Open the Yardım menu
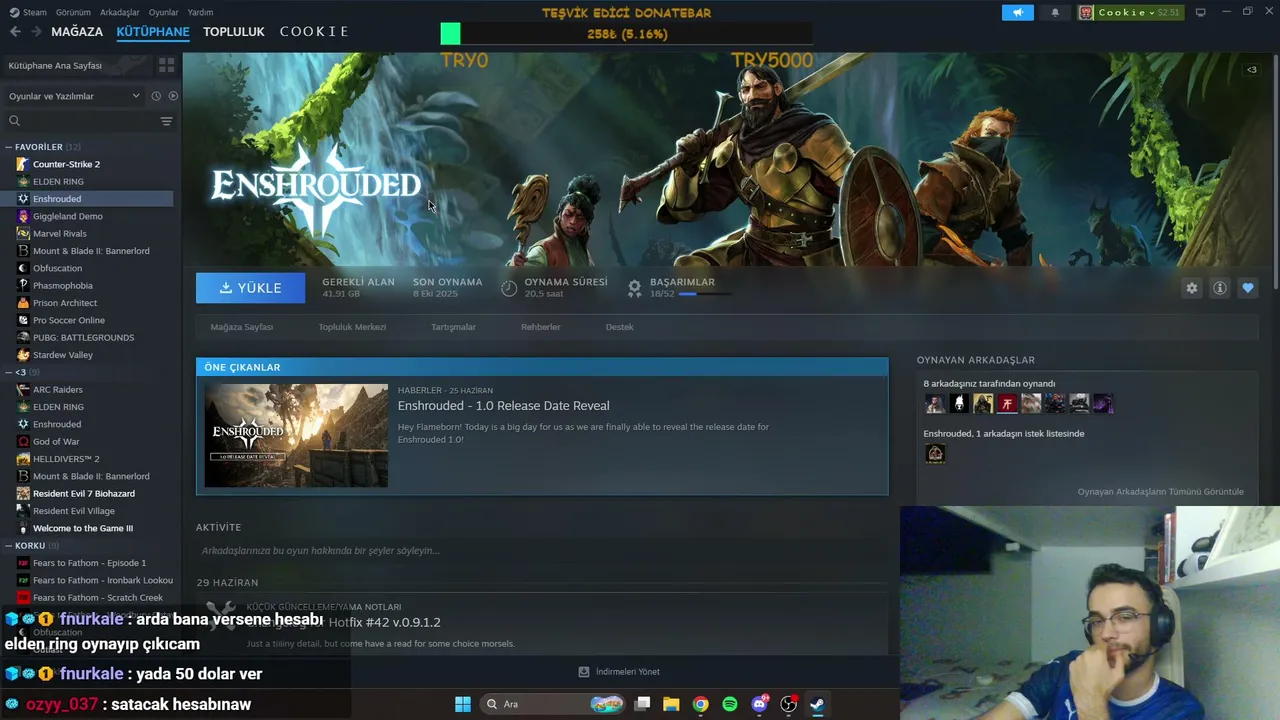 point(201,12)
